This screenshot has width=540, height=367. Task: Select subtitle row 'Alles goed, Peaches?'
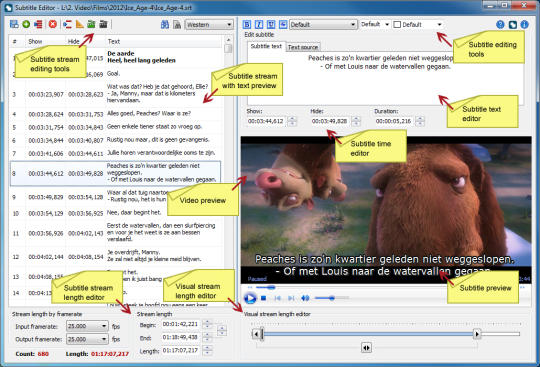point(116,114)
